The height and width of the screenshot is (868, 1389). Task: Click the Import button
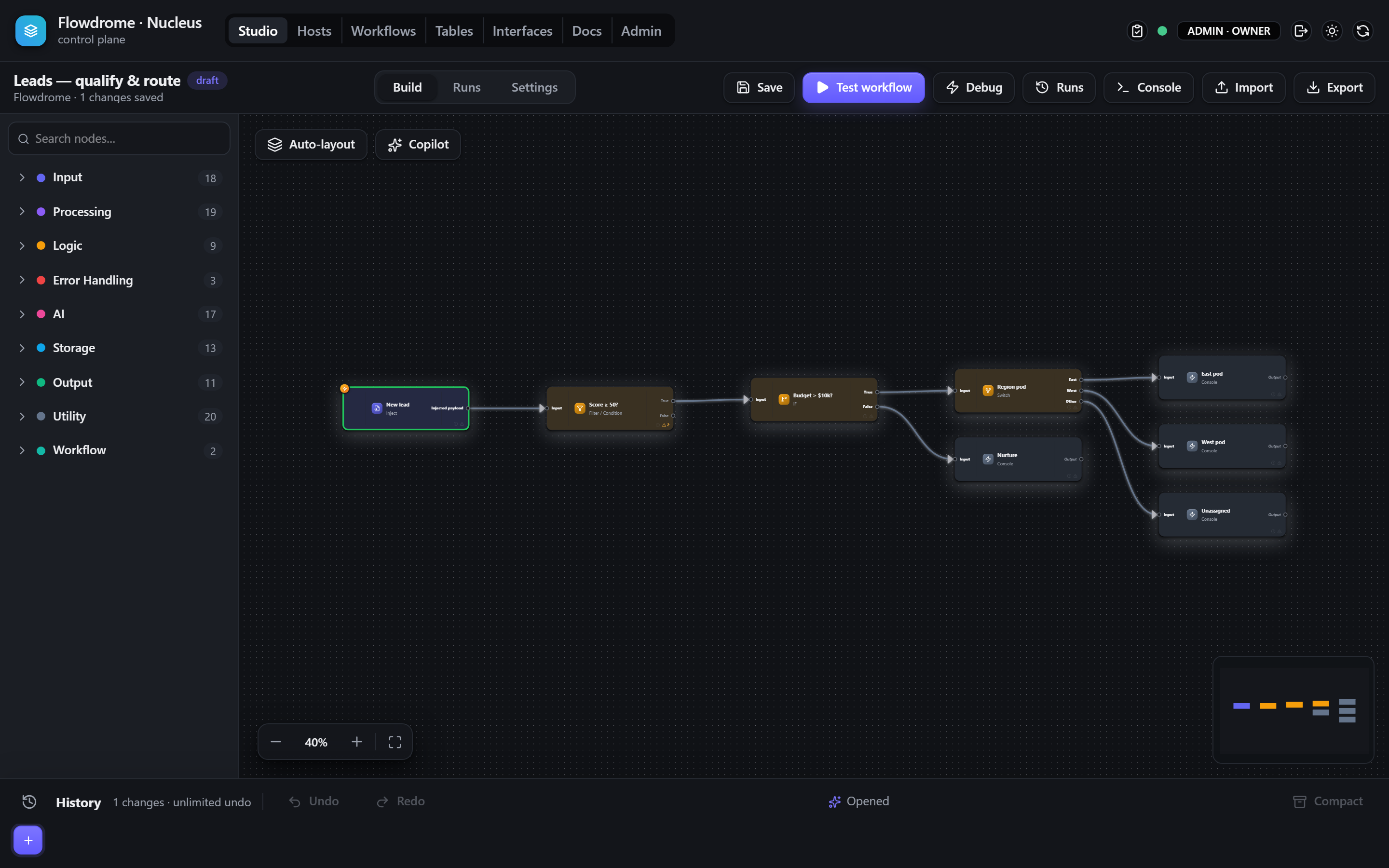click(x=1243, y=87)
